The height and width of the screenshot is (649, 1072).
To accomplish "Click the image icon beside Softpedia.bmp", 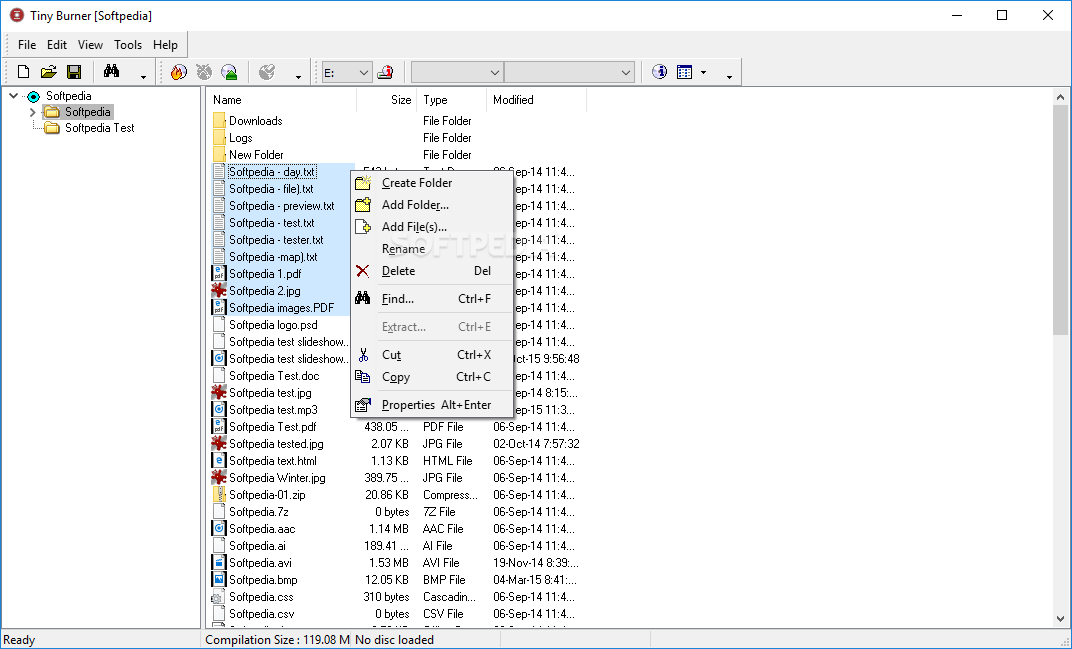I will pos(219,580).
